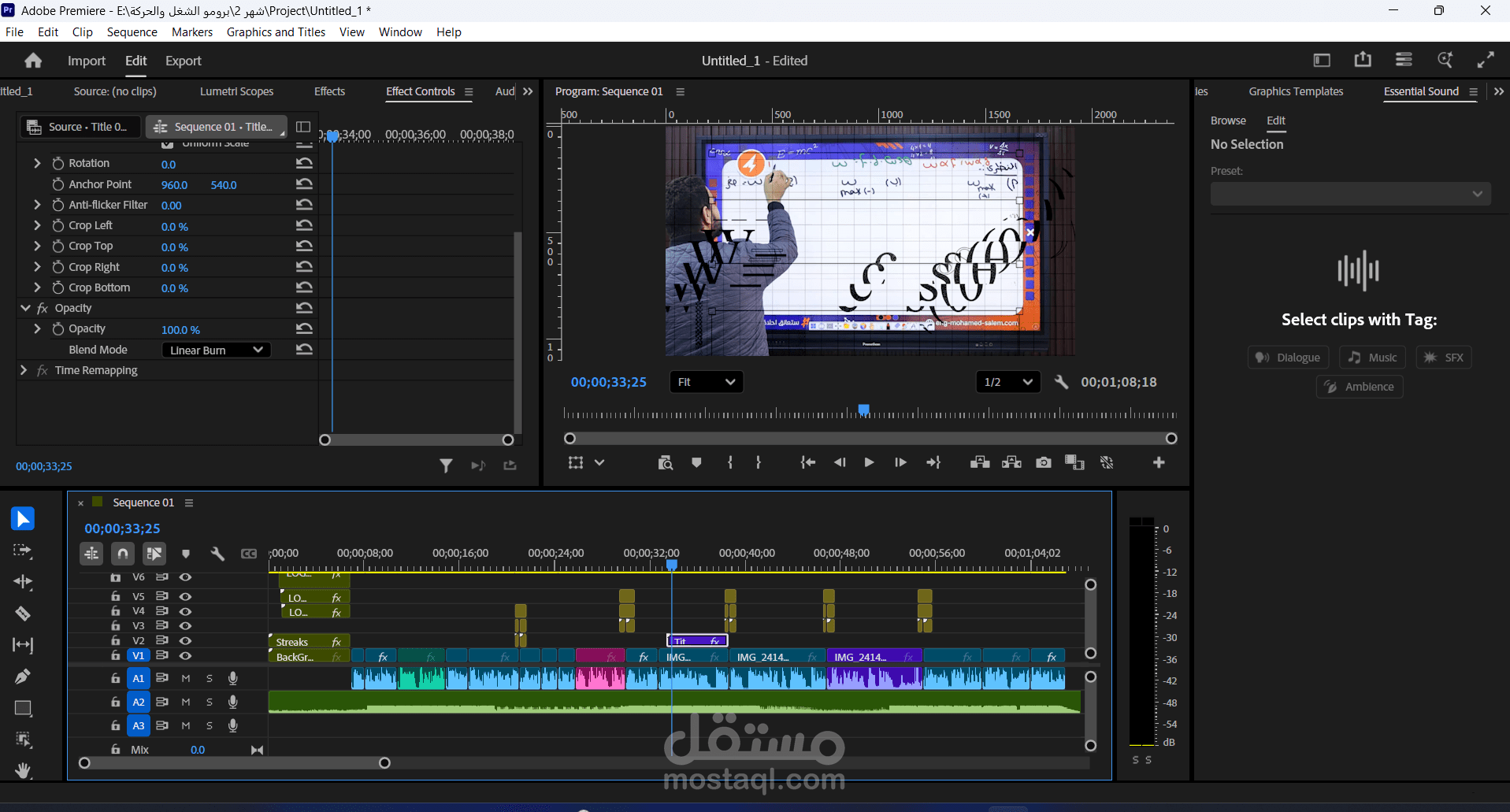The image size is (1510, 812).
Task: Click the program monitor playhead on the scrub bar
Action: 864,410
